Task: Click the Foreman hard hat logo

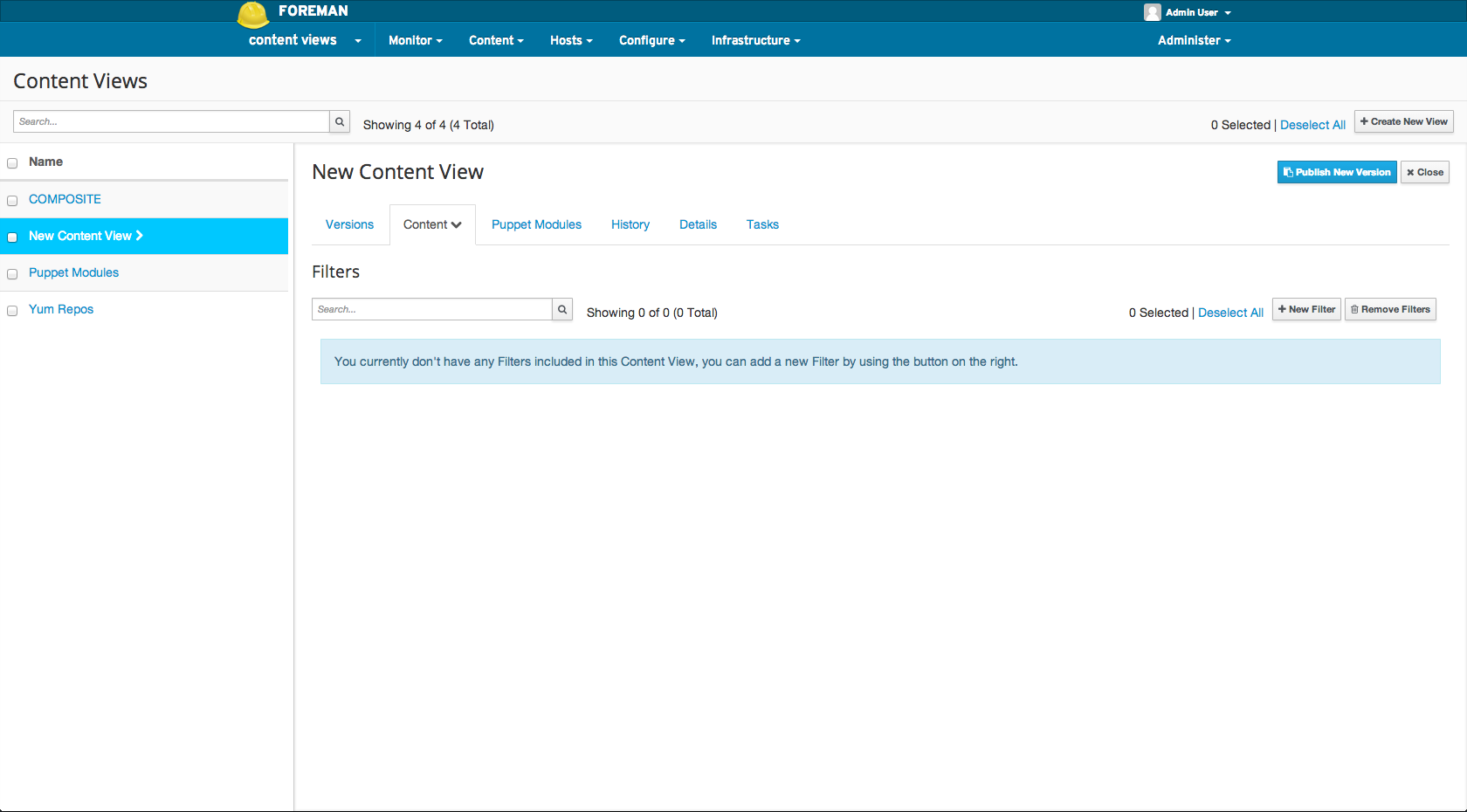Action: tap(253, 15)
